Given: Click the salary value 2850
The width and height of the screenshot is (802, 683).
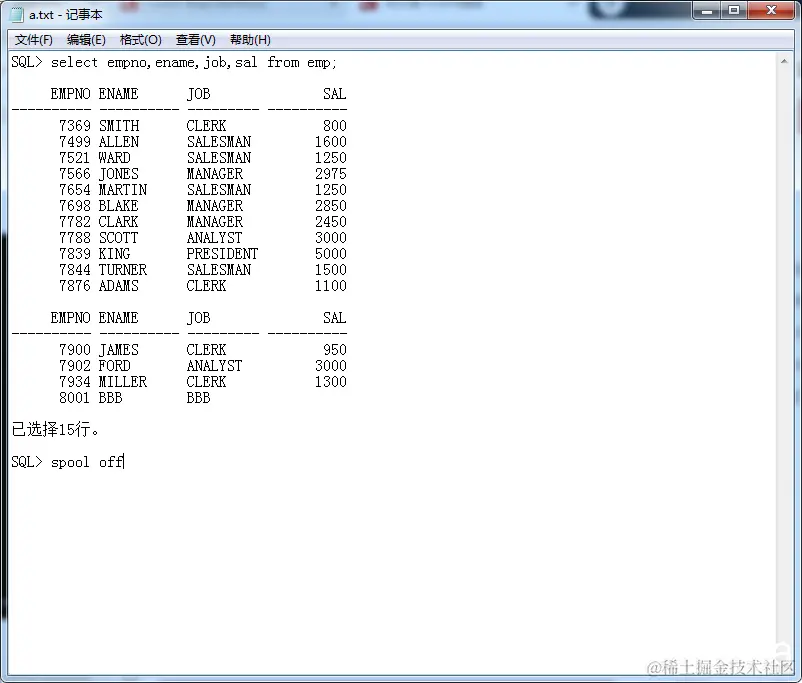Looking at the screenshot, I should [331, 206].
